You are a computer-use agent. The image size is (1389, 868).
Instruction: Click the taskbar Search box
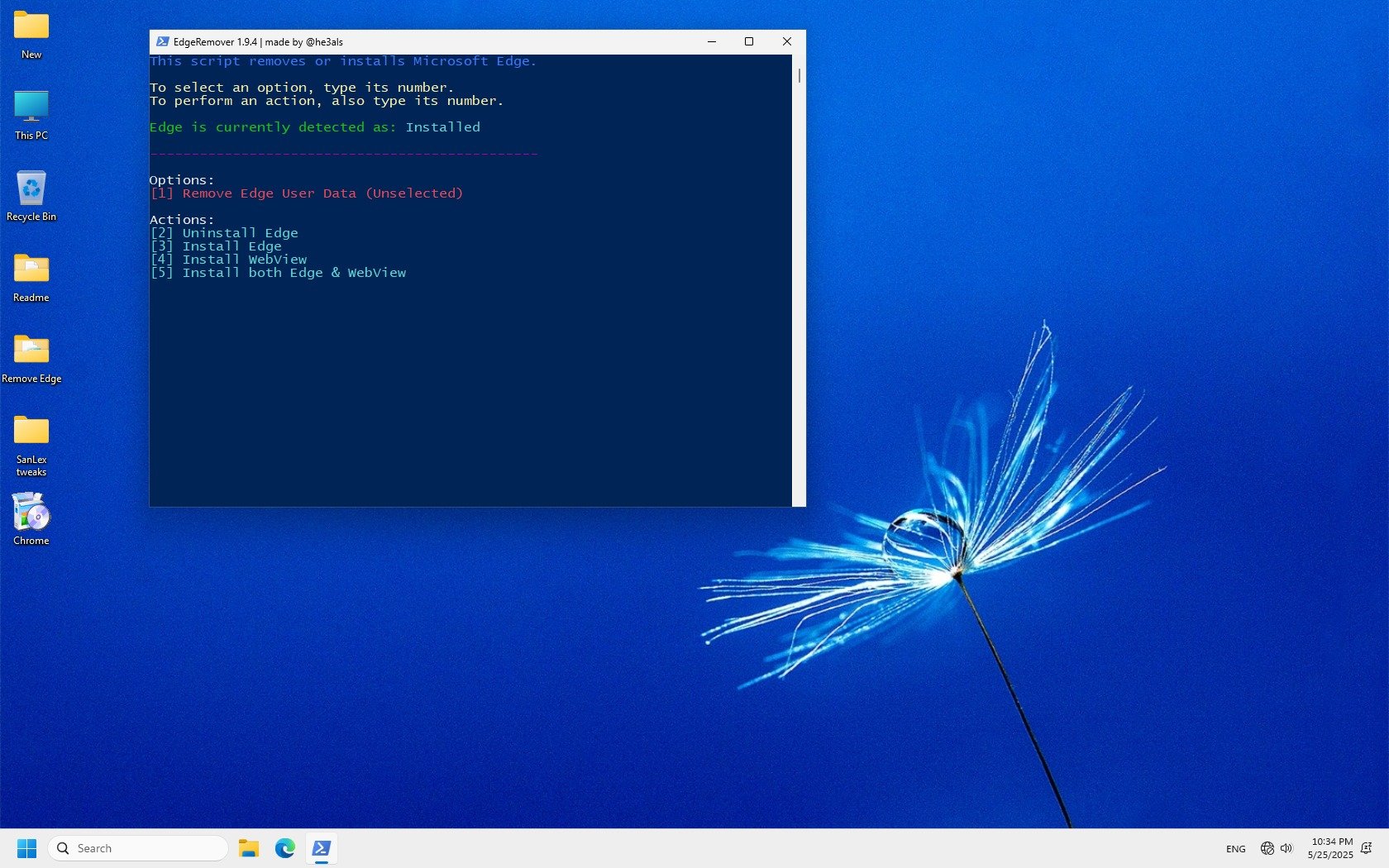click(x=138, y=848)
